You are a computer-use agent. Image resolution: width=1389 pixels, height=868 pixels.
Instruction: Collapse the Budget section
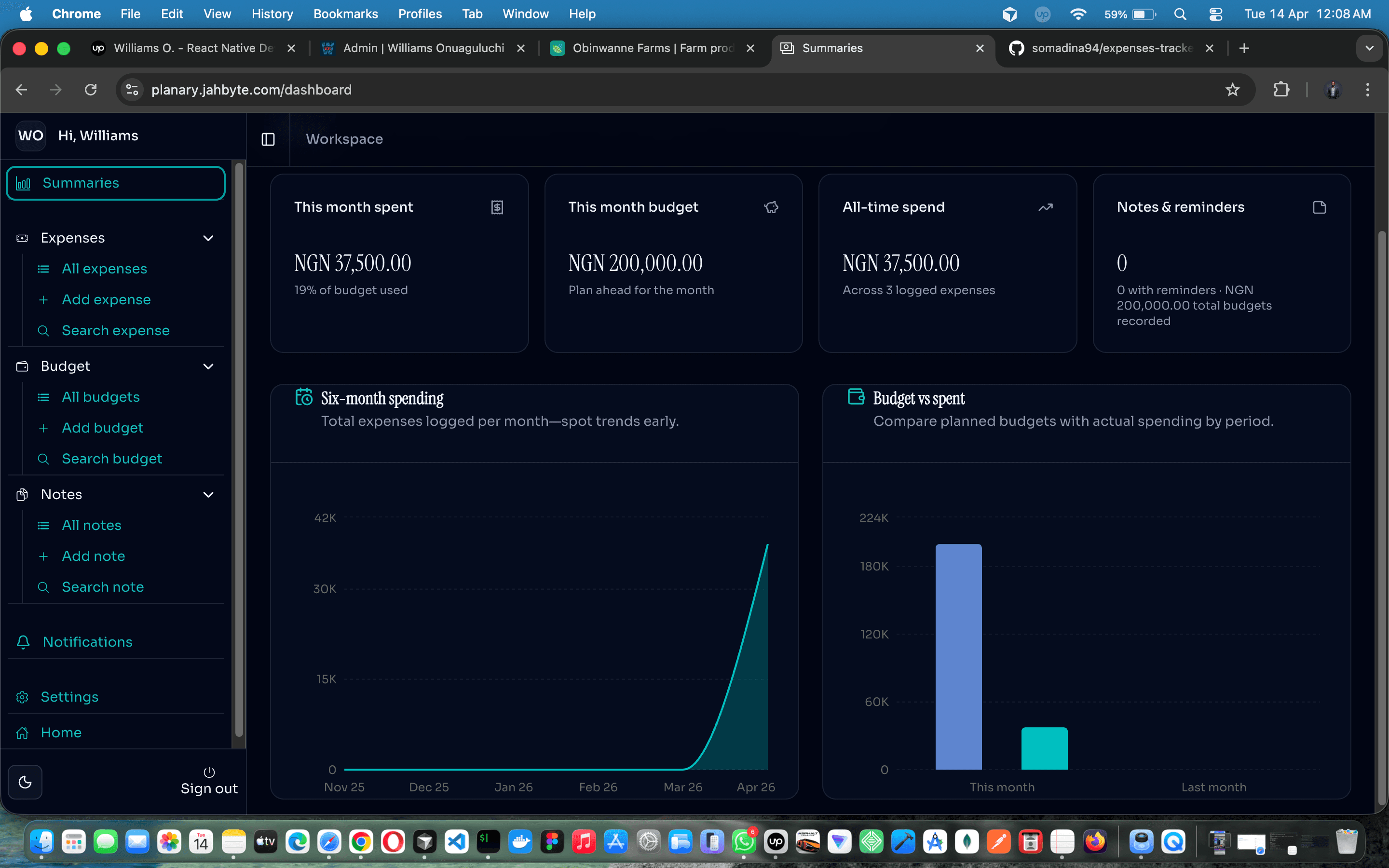[x=208, y=366]
